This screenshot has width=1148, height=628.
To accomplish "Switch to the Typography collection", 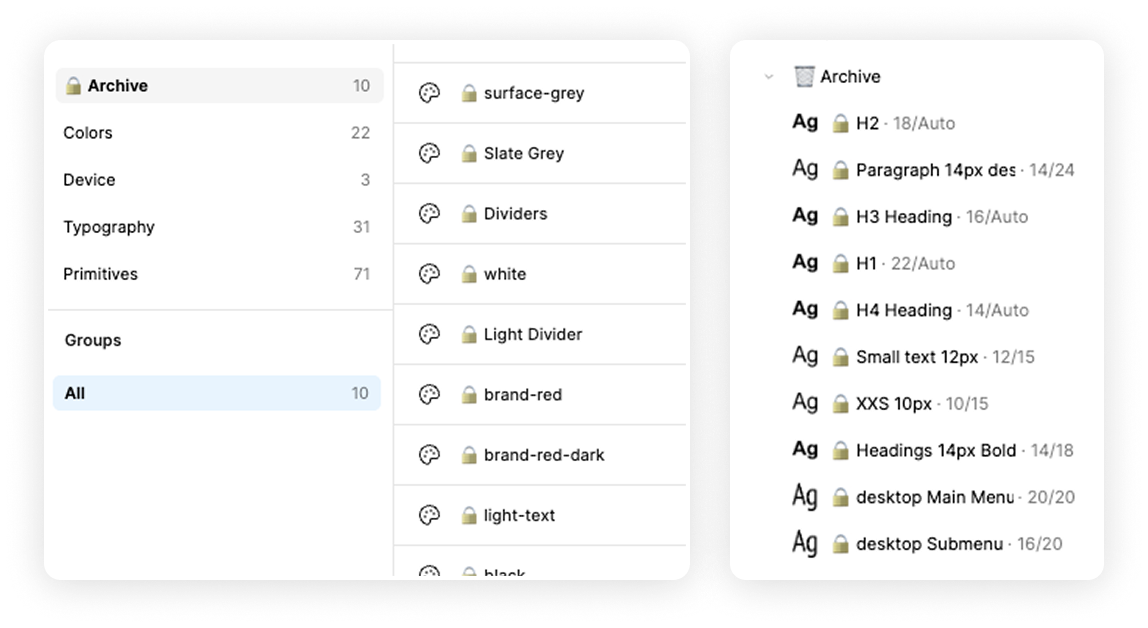I will [x=109, y=227].
